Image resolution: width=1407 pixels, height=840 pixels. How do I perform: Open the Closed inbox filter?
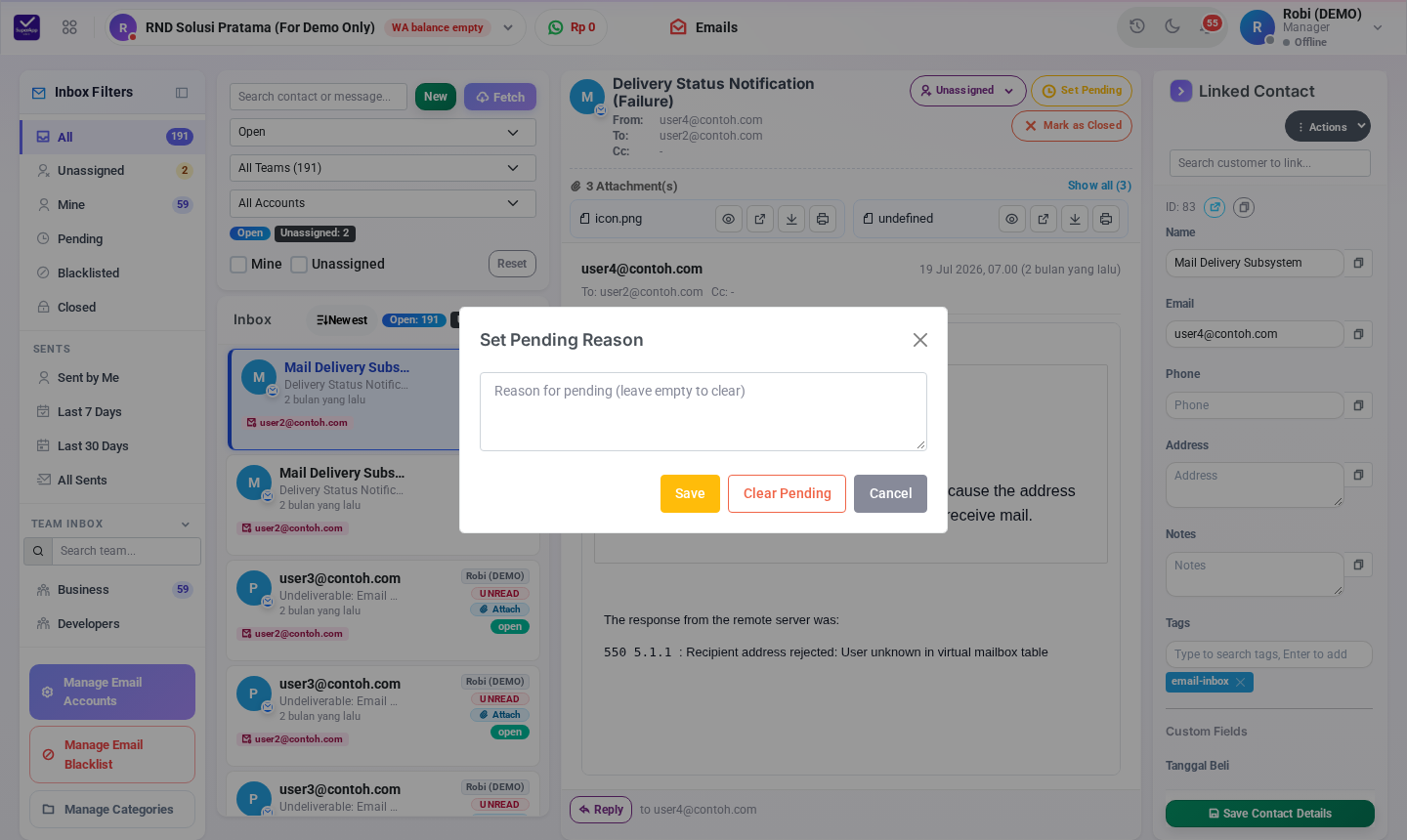112,308
